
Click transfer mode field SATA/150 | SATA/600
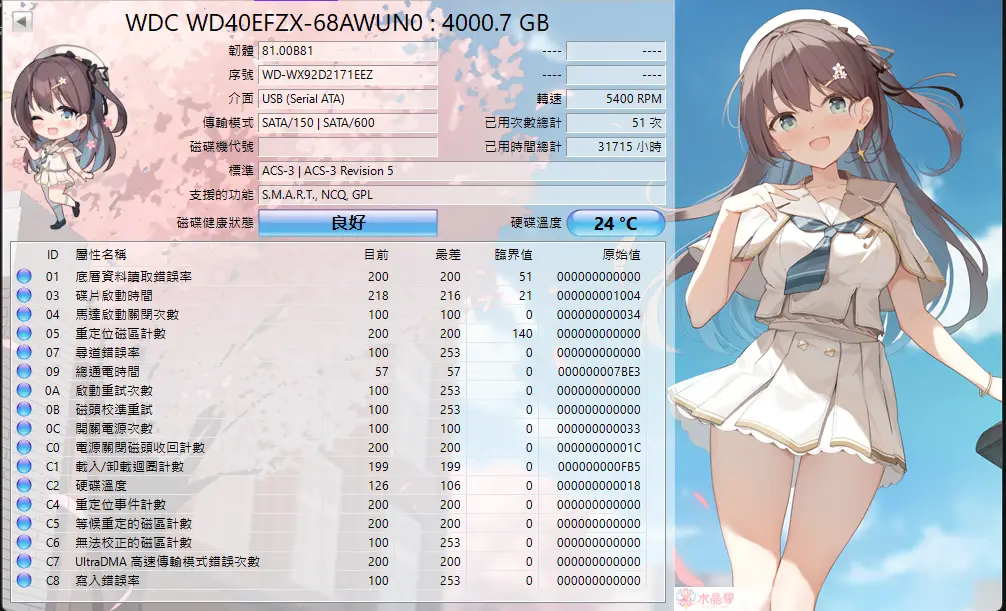[348, 123]
